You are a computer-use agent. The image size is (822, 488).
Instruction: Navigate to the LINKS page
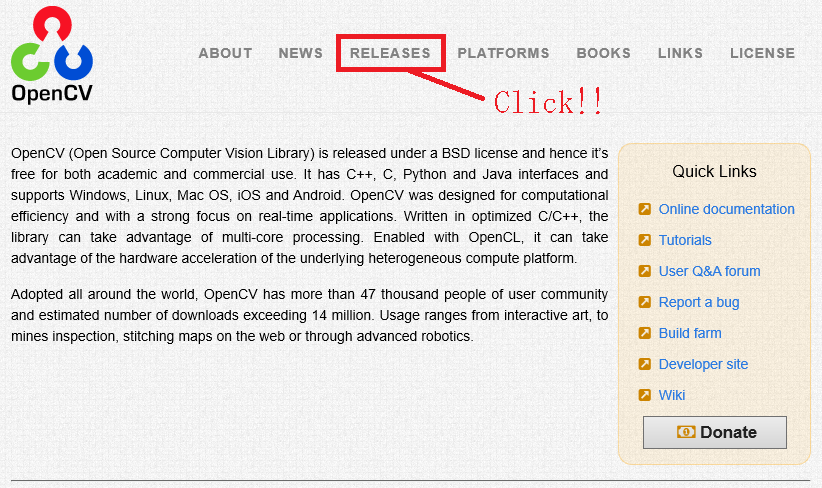(x=680, y=53)
